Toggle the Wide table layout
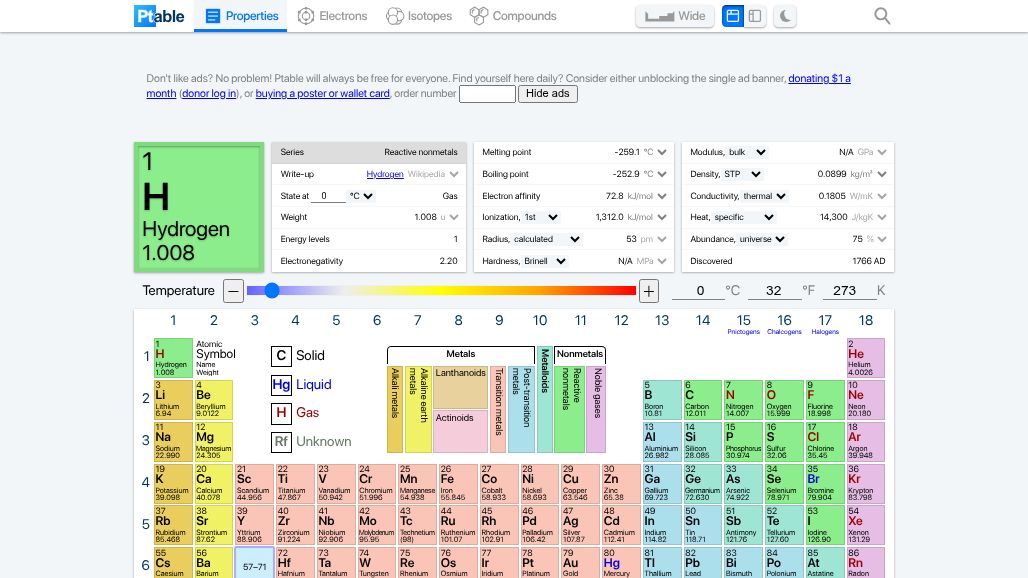This screenshot has width=1028, height=578. [x=675, y=16]
